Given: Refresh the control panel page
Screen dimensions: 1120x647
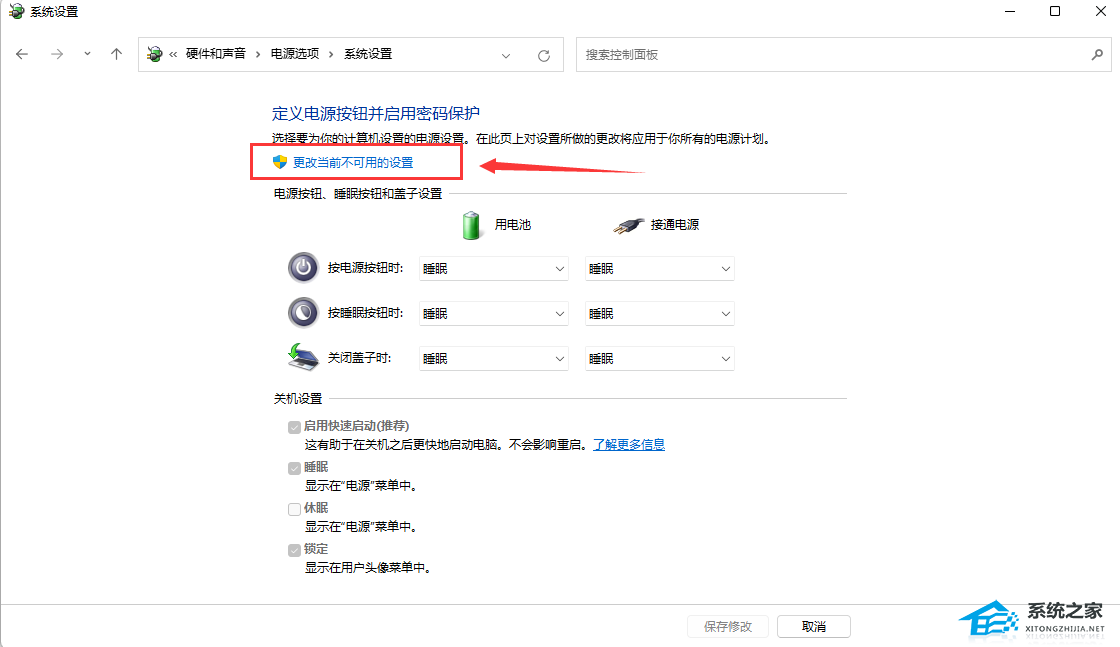Looking at the screenshot, I should (544, 55).
